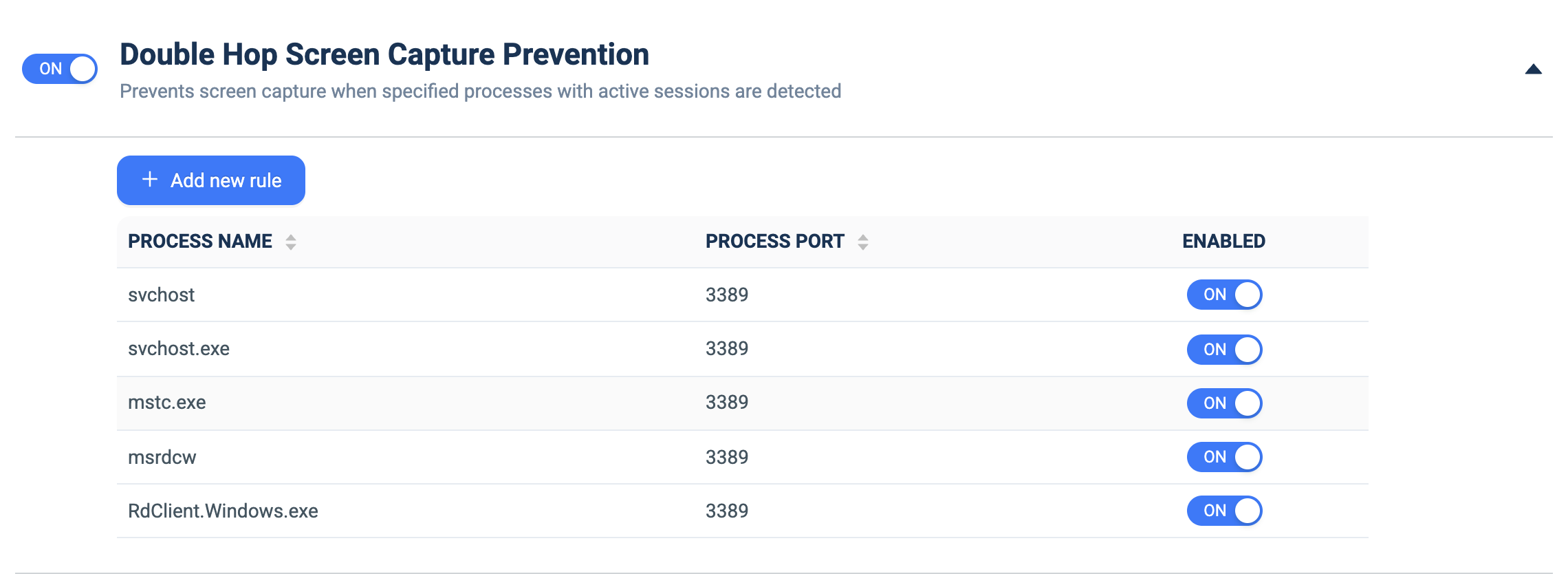Image resolution: width=1568 pixels, height=574 pixels.
Task: Select the svchost.exe process name
Action: (x=179, y=348)
